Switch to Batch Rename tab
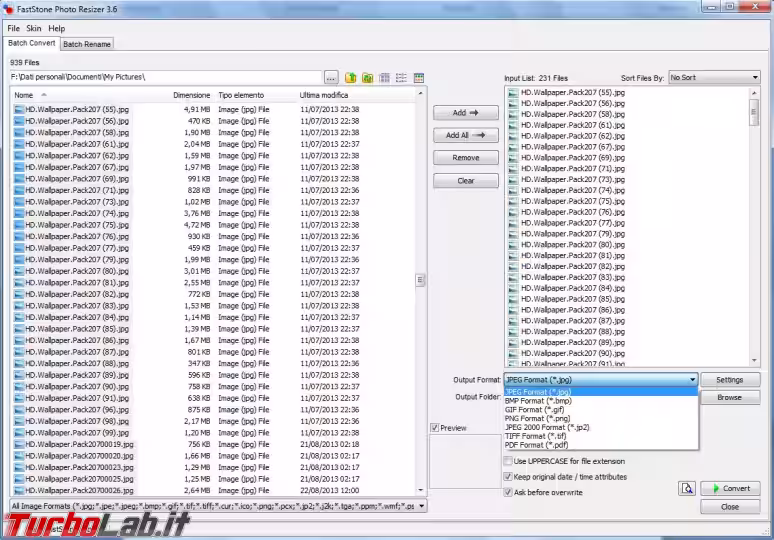The width and height of the screenshot is (774, 540). 87,44
